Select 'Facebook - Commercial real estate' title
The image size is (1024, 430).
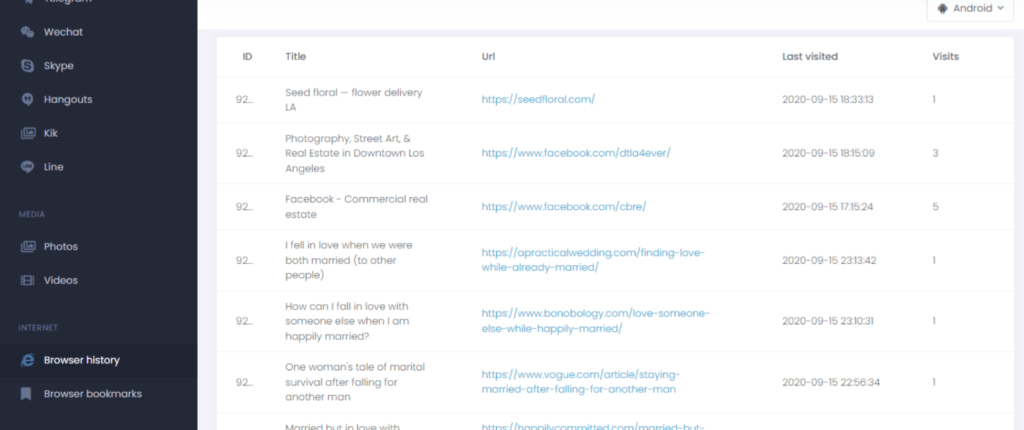click(x=357, y=207)
